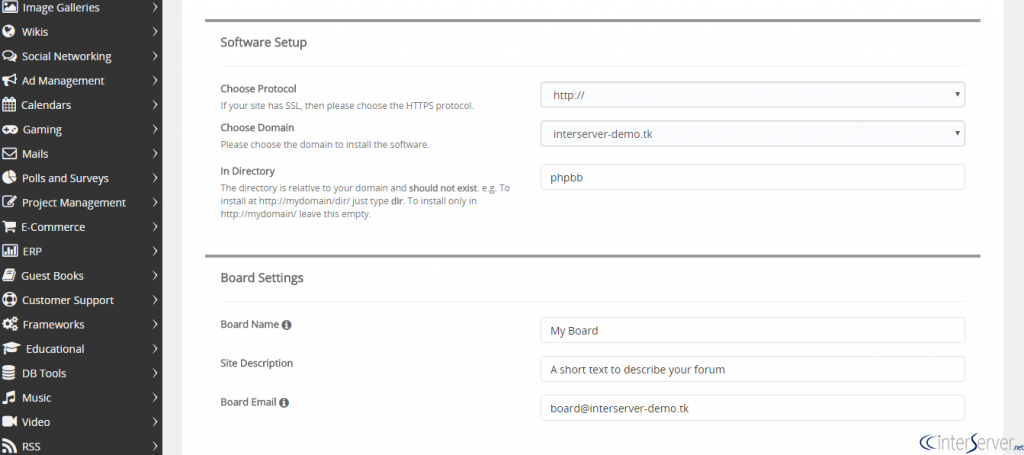Click the Guest Books book icon
1024x455 pixels.
click(9, 275)
